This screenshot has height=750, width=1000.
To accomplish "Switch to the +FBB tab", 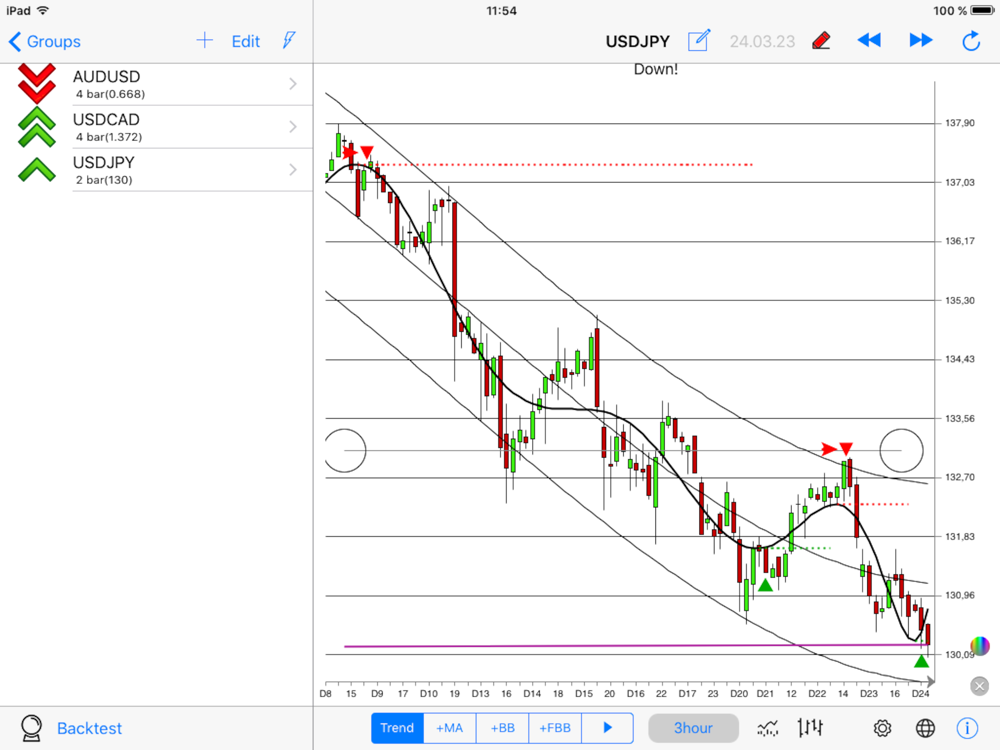I will (555, 728).
